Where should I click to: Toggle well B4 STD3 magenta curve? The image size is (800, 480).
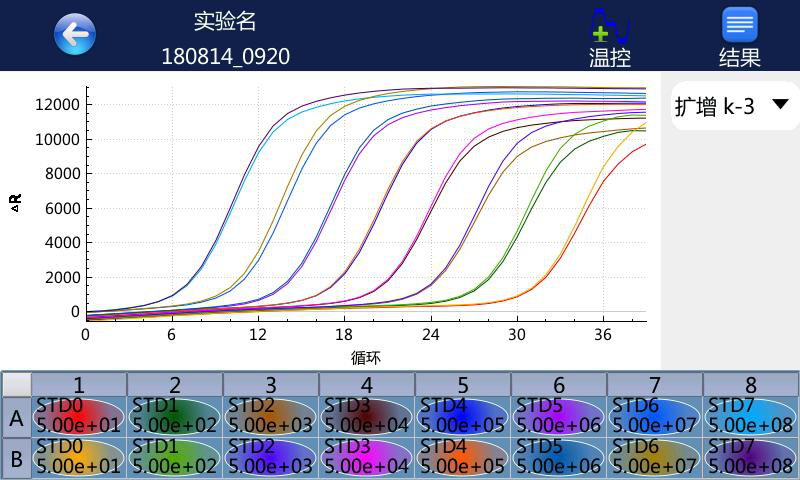coord(367,457)
